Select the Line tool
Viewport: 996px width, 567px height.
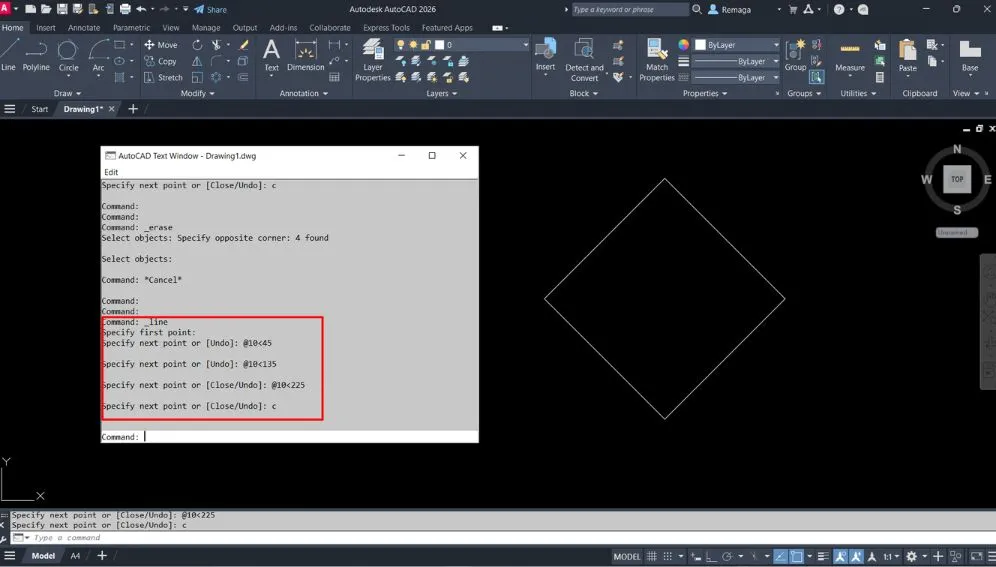click(x=10, y=54)
